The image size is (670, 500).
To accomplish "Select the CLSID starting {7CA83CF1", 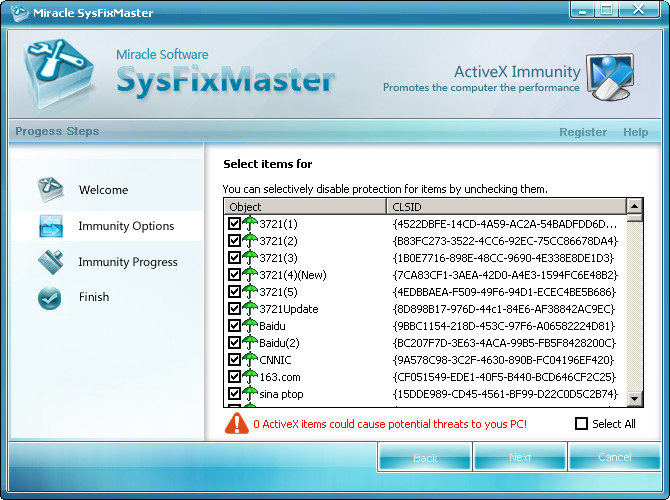I will click(505, 275).
